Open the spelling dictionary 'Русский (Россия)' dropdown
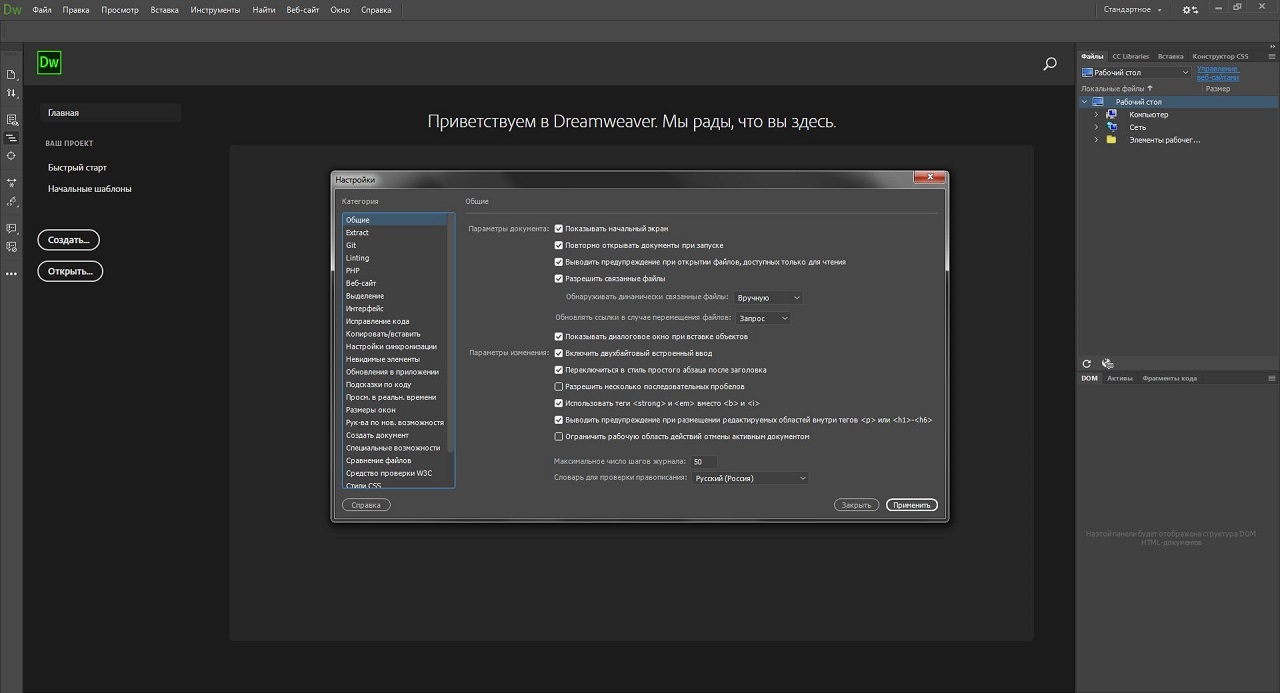This screenshot has width=1280, height=693. (750, 478)
